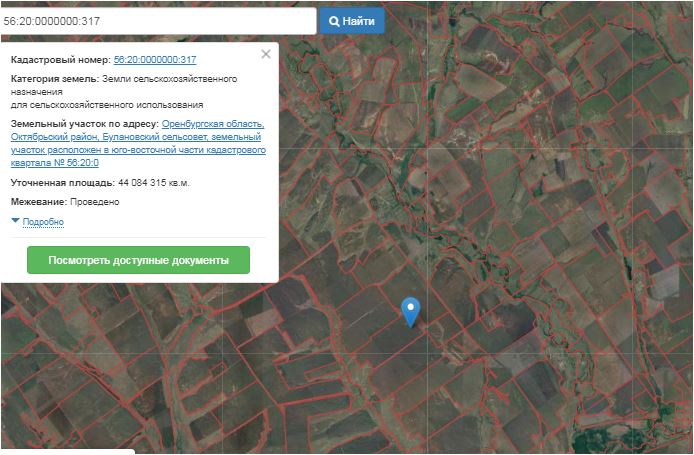Click the Категория земель label

coord(54,78)
